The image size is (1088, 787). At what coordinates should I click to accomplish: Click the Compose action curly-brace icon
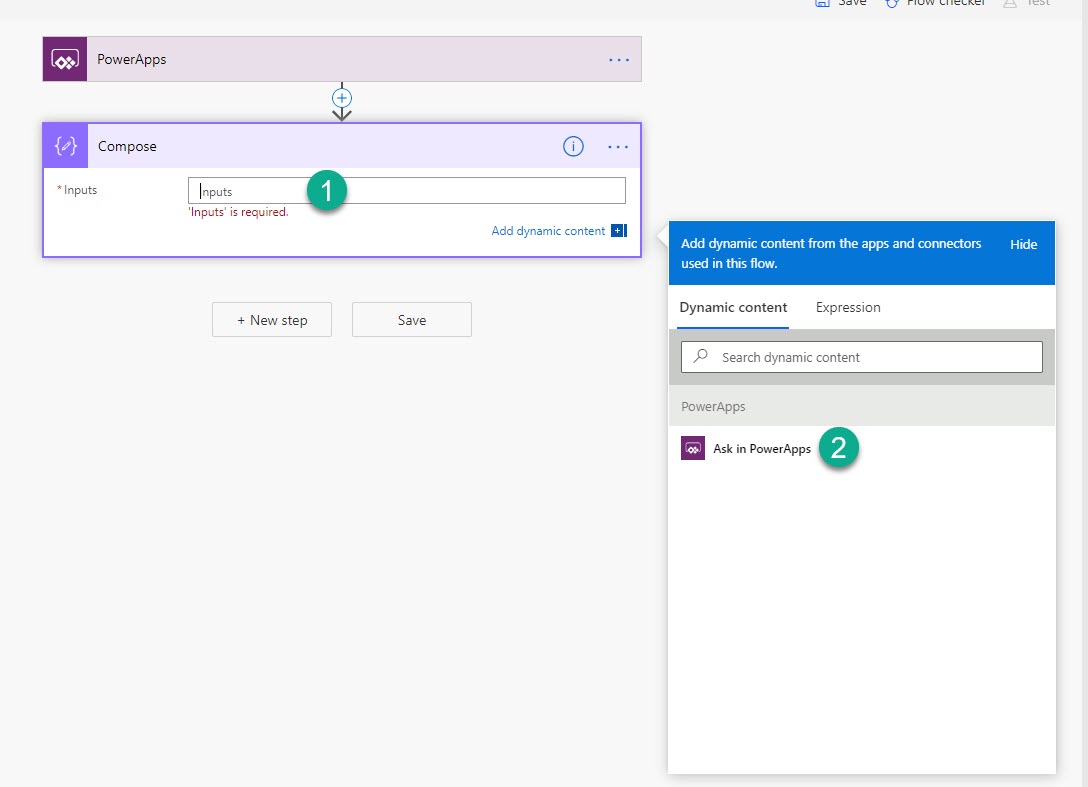click(x=66, y=147)
